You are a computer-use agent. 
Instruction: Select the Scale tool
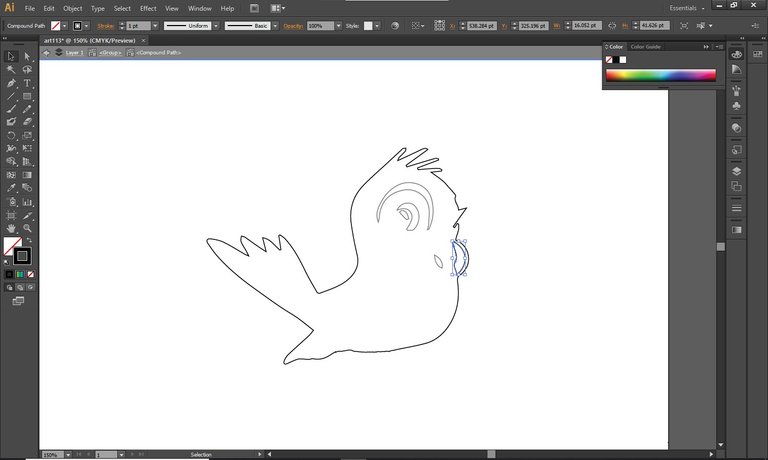coord(27,135)
